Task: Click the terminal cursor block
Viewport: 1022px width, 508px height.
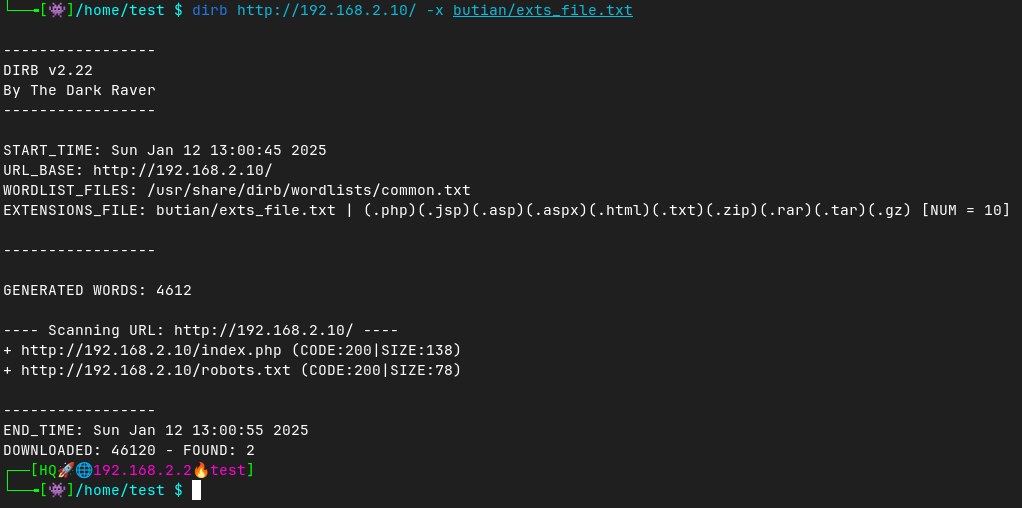Action: 197,490
